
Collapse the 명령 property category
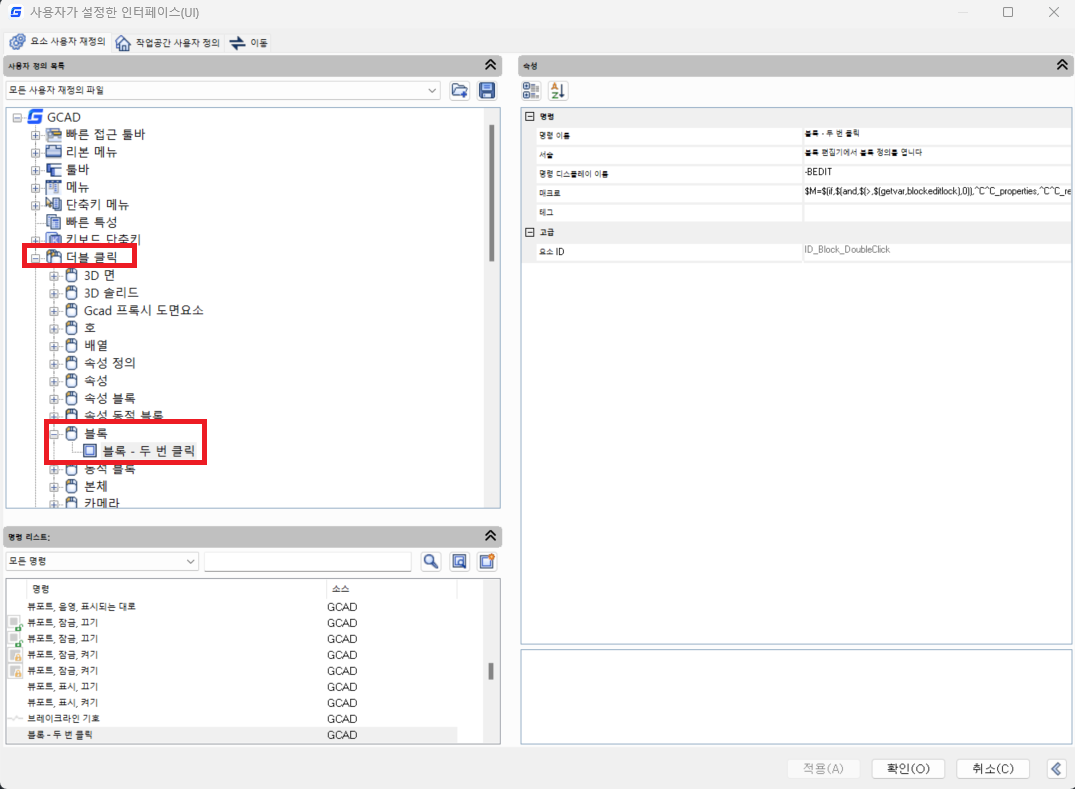[x=529, y=117]
